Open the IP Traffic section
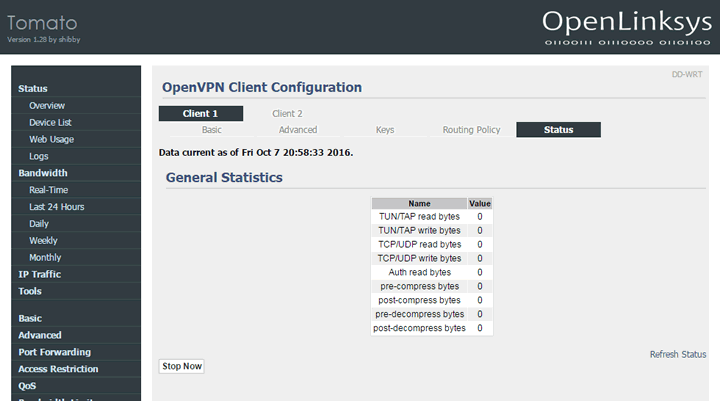Screen dimensions: 720x401 pyautogui.click(x=39, y=274)
